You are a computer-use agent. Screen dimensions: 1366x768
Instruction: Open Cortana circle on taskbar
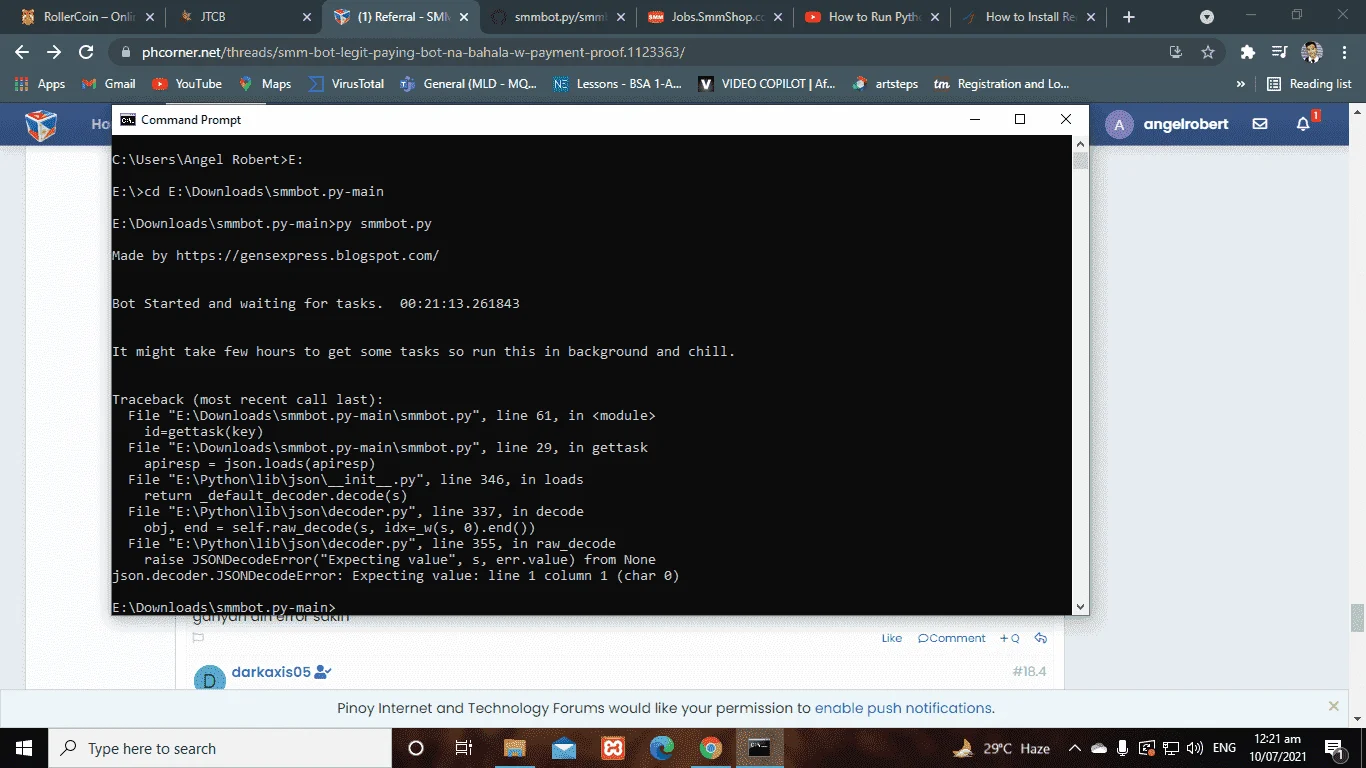(416, 748)
